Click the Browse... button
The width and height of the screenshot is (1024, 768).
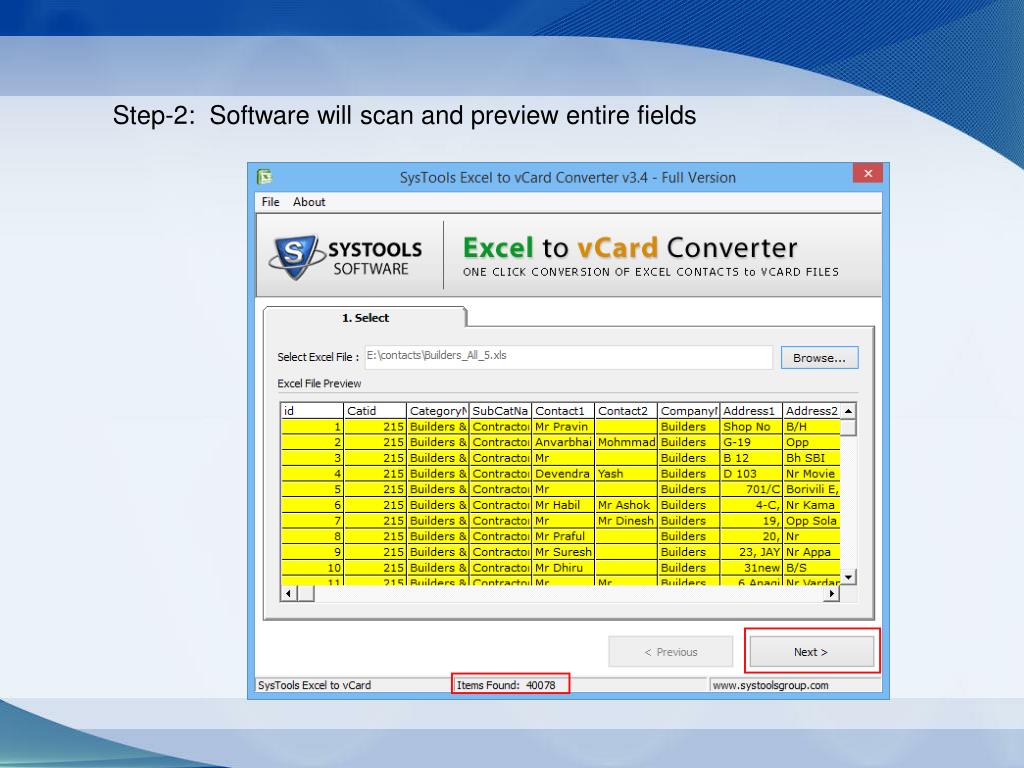point(819,358)
